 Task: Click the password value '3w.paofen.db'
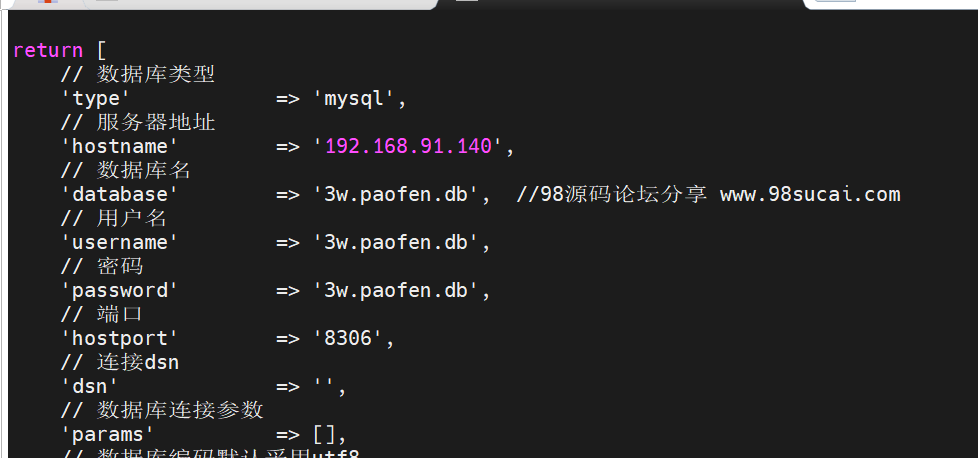click(396, 290)
